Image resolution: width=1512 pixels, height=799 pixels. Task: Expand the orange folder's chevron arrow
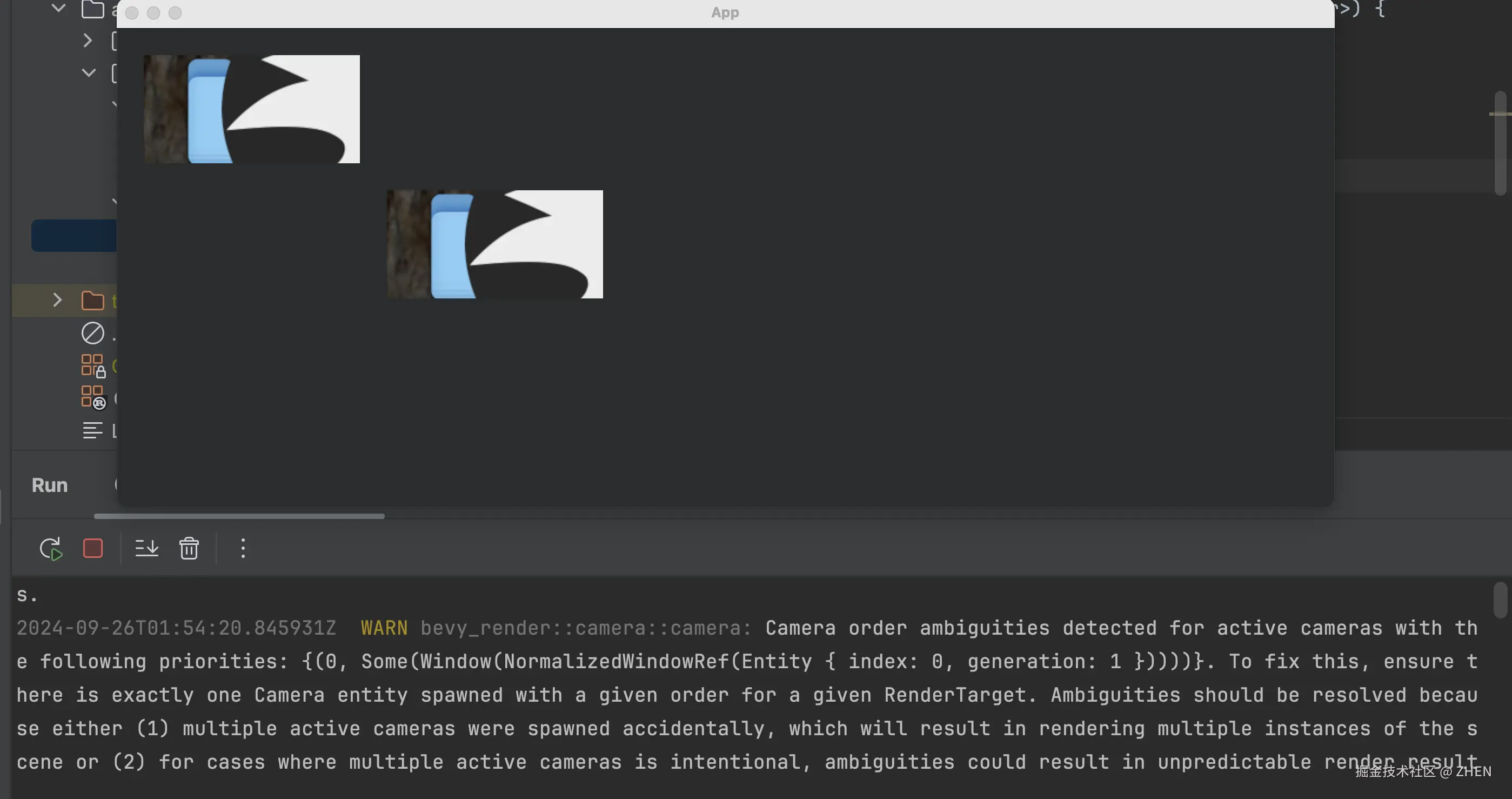(57, 301)
